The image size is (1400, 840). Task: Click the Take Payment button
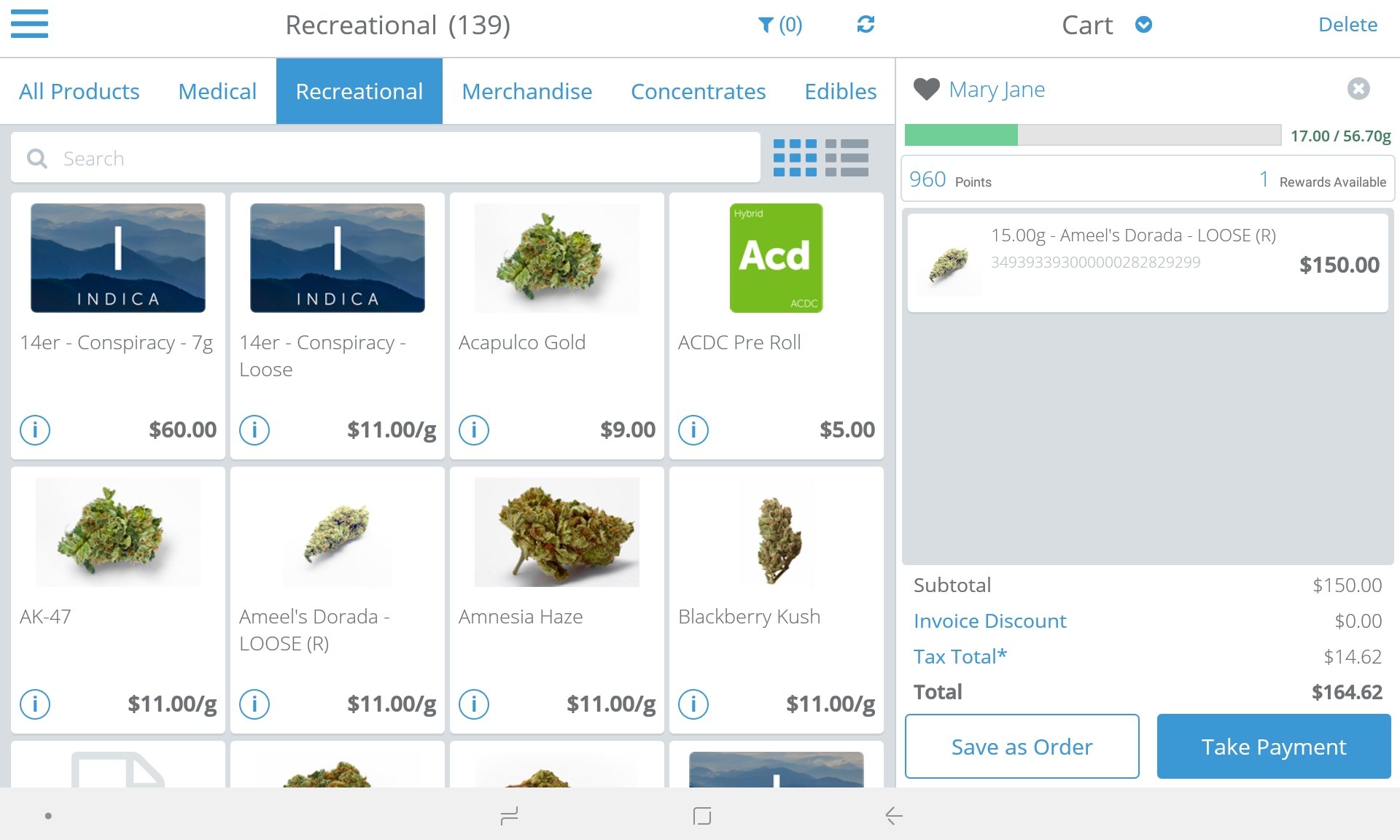(1274, 746)
